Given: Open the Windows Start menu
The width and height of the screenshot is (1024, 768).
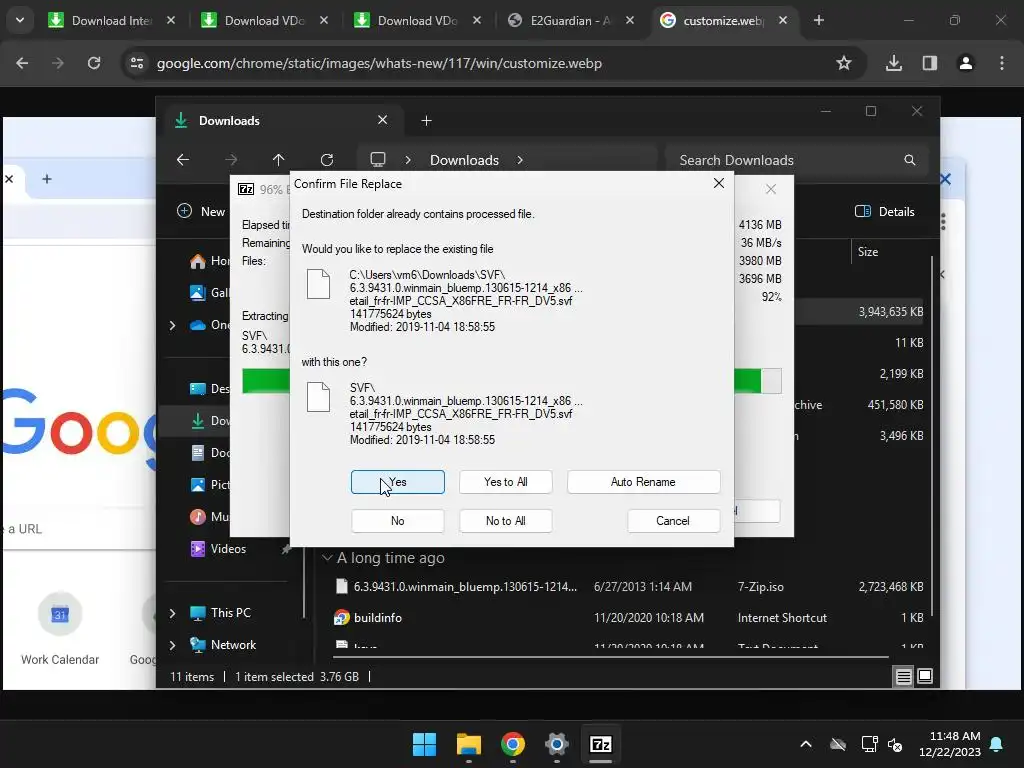Looking at the screenshot, I should pos(424,744).
